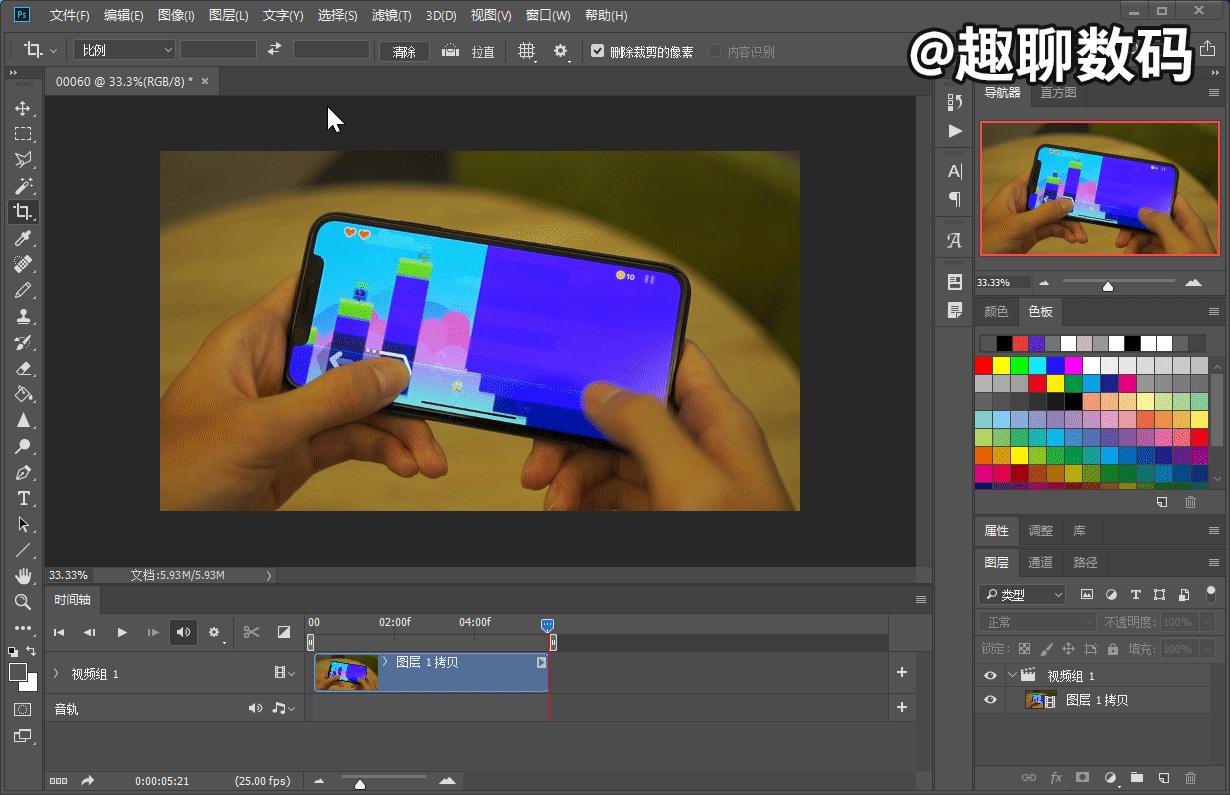Click the blue playhead marker in the timeline
This screenshot has height=795, width=1230.
(x=548, y=623)
